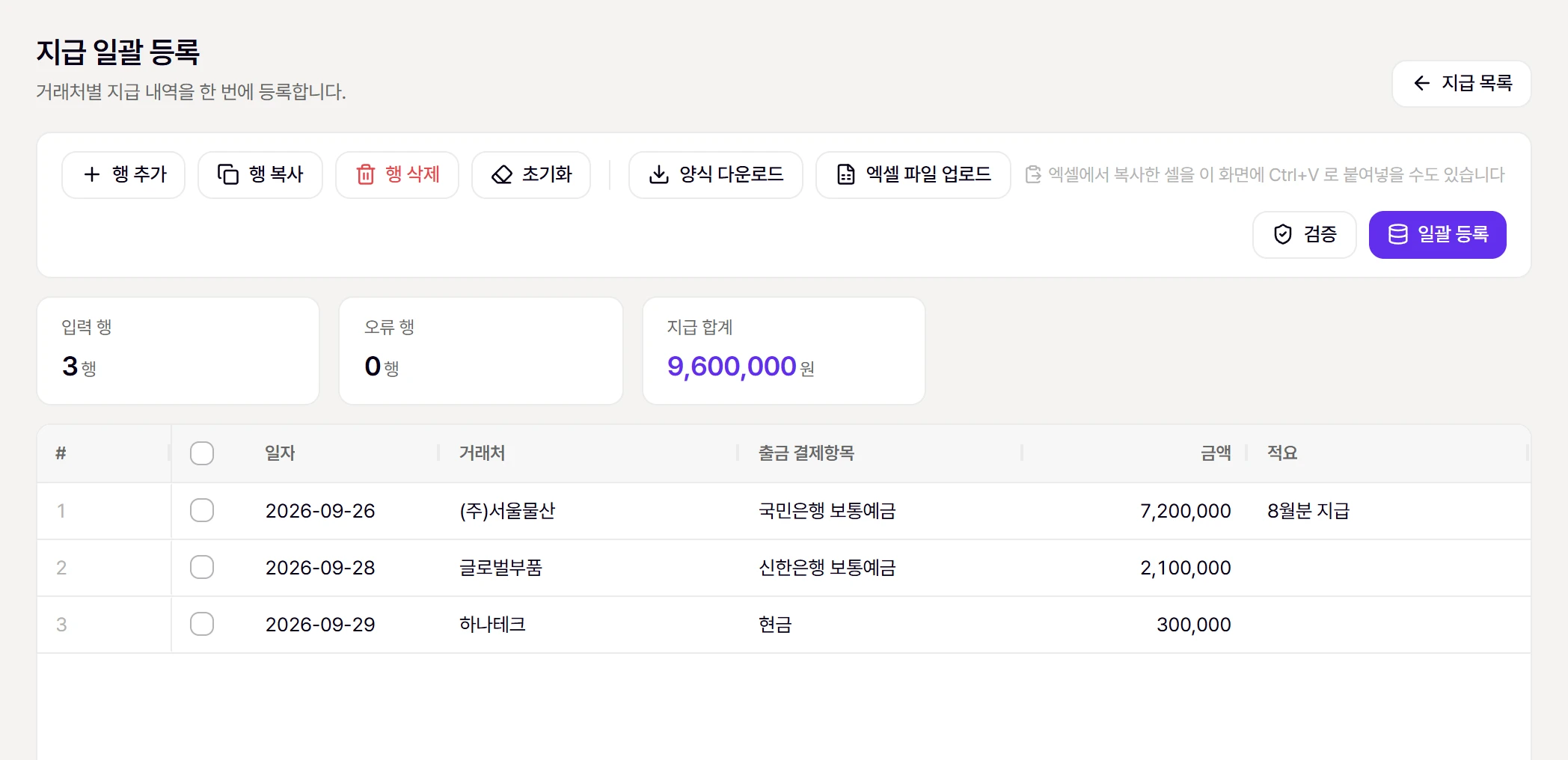
Task: Click the copy icon in 행 복사
Action: tap(227, 174)
